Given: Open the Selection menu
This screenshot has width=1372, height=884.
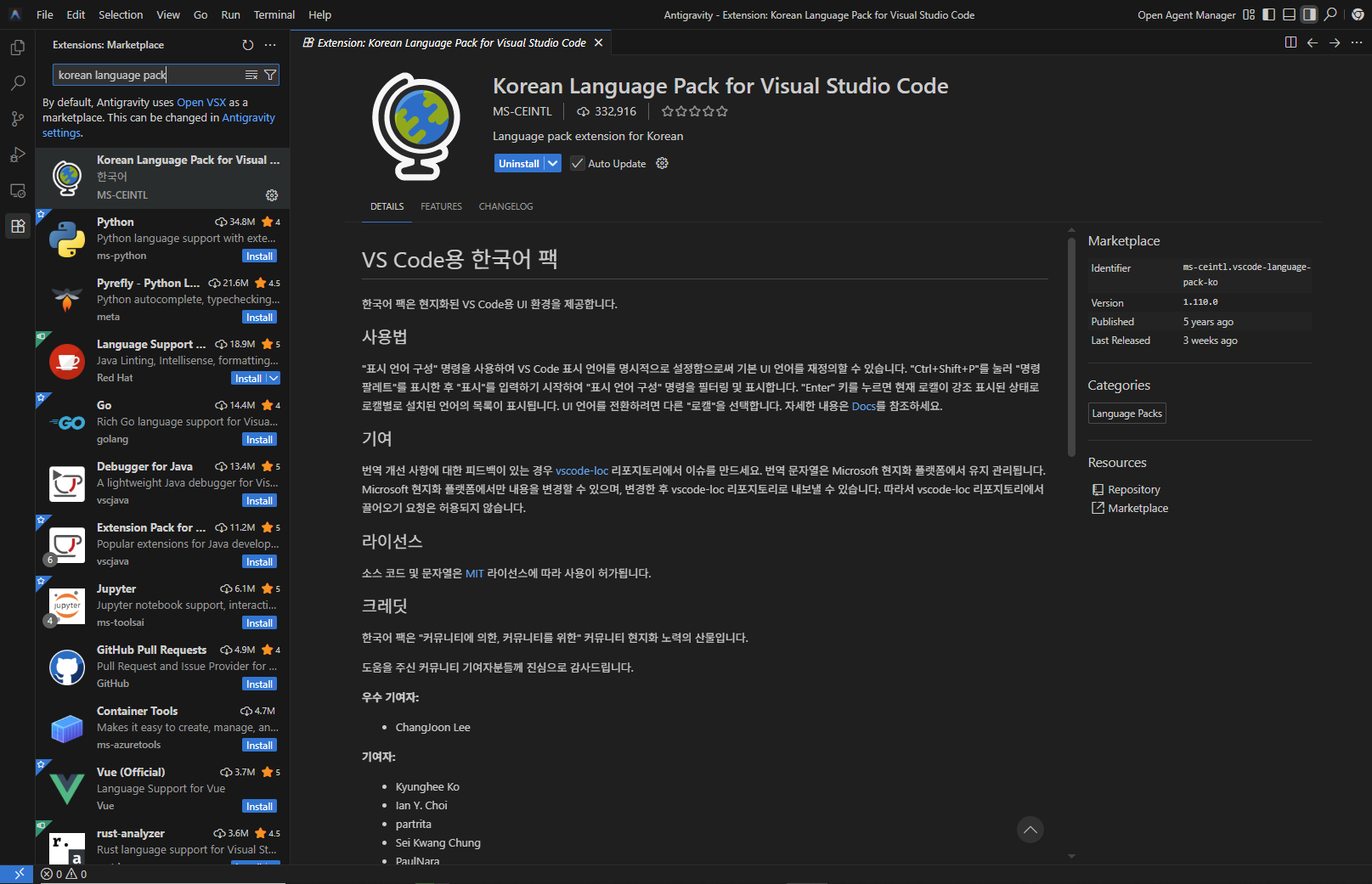Looking at the screenshot, I should point(121,14).
